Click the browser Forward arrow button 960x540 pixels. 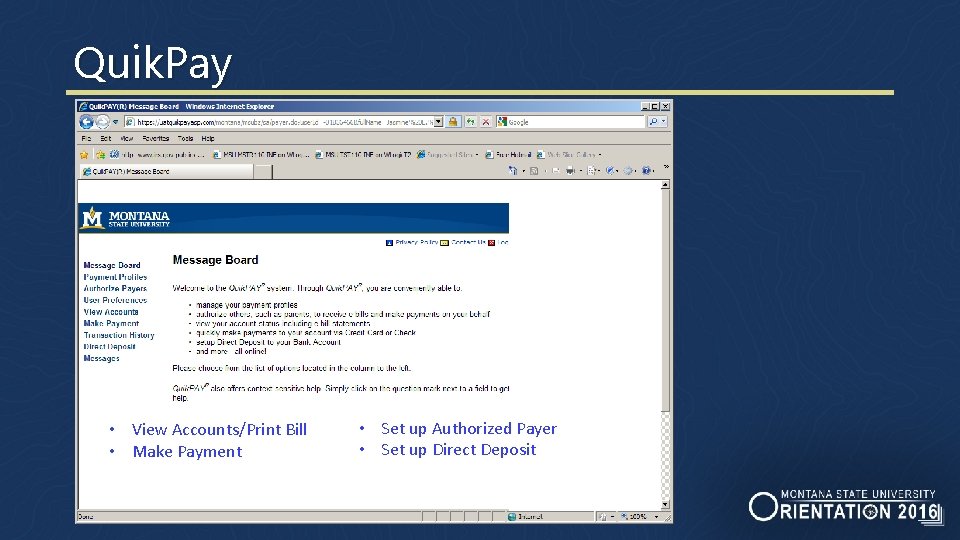point(103,122)
